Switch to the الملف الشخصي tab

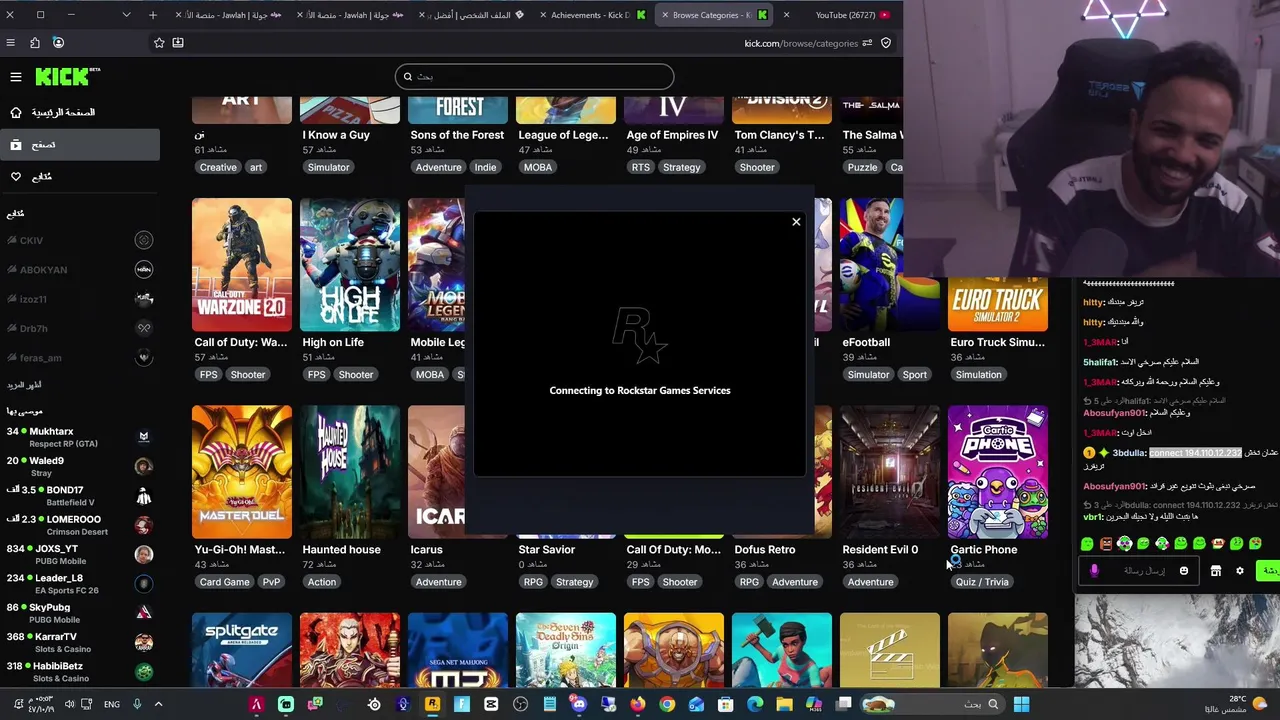tap(472, 15)
